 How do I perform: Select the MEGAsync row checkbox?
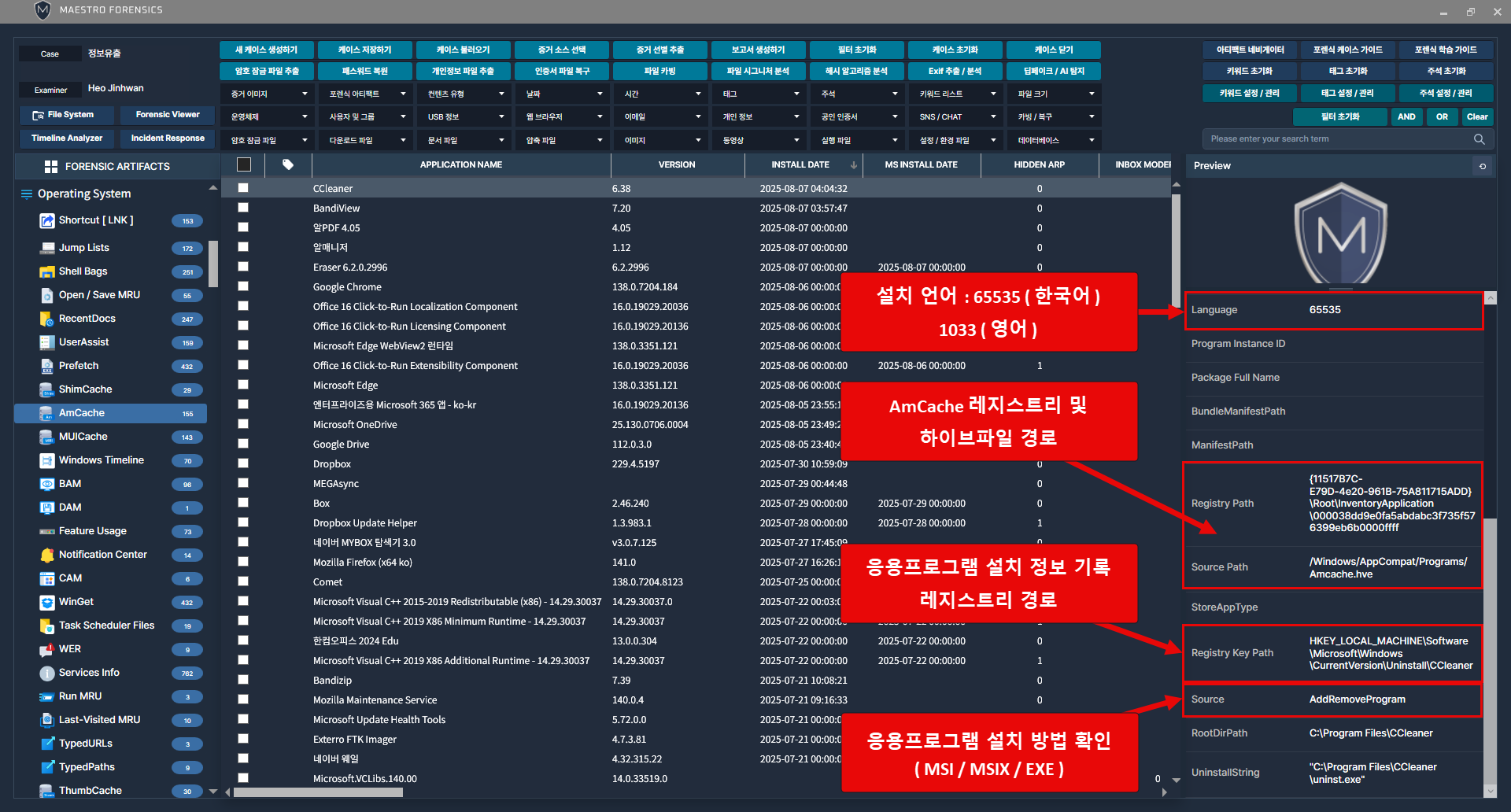point(243,483)
